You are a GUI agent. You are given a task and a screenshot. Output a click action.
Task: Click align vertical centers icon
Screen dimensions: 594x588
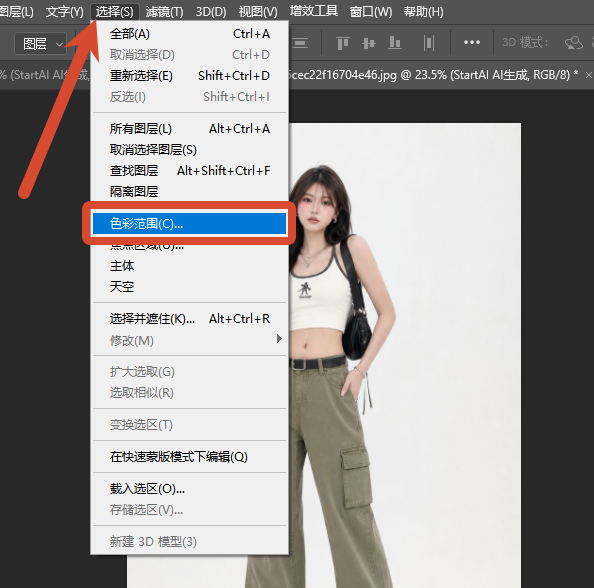point(369,43)
